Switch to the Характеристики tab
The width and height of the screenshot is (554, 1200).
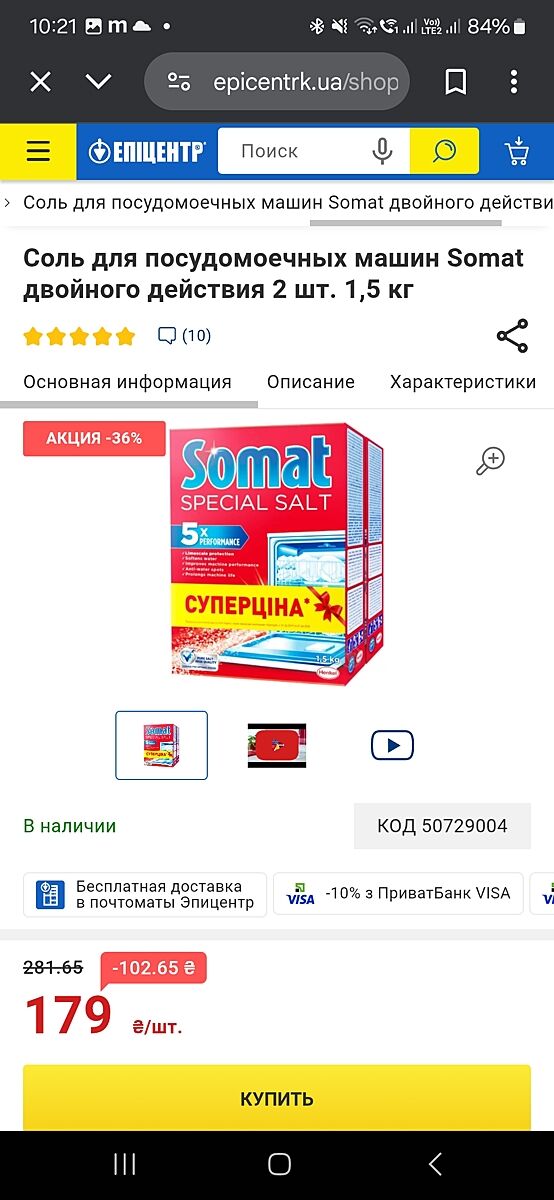pyautogui.click(x=463, y=382)
